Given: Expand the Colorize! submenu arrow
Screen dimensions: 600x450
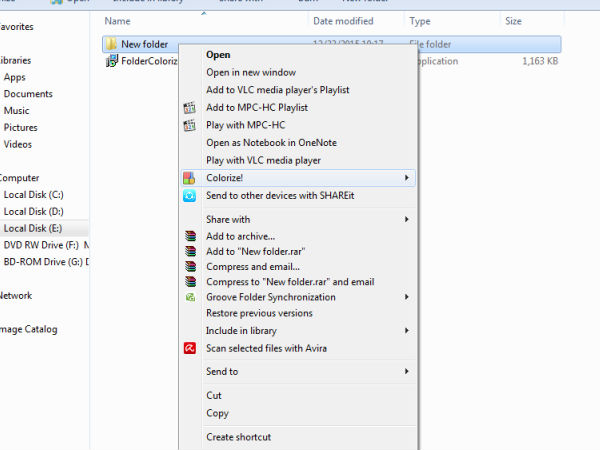Looking at the screenshot, I should (406, 178).
